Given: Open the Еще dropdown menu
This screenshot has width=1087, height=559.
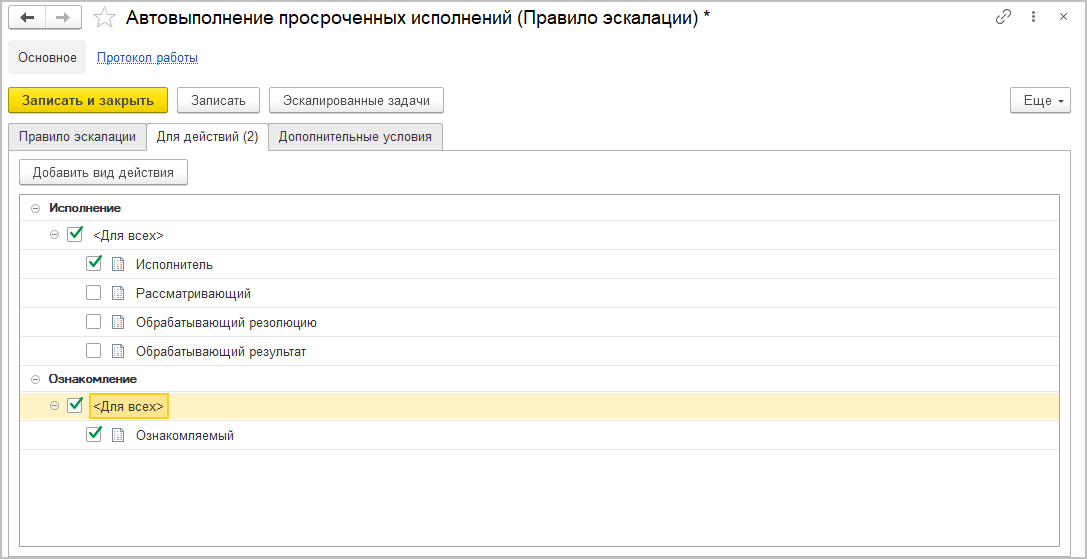Looking at the screenshot, I should [1040, 101].
